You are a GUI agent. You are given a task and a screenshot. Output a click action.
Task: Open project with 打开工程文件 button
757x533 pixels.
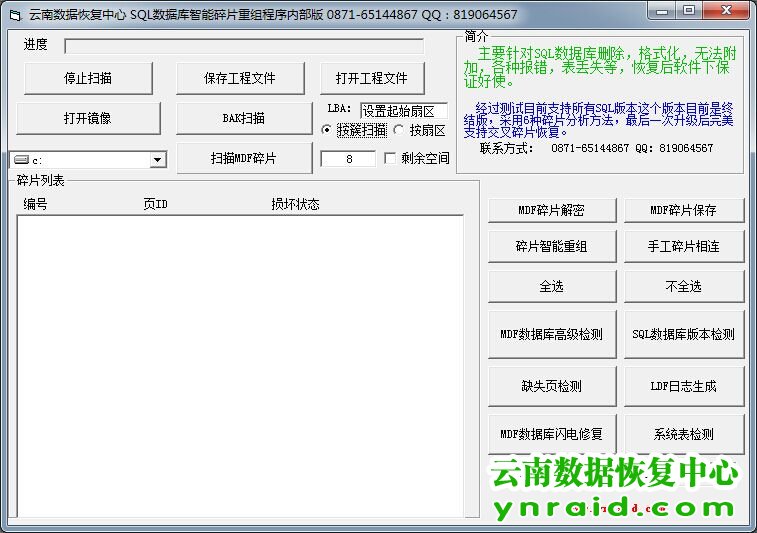(372, 78)
